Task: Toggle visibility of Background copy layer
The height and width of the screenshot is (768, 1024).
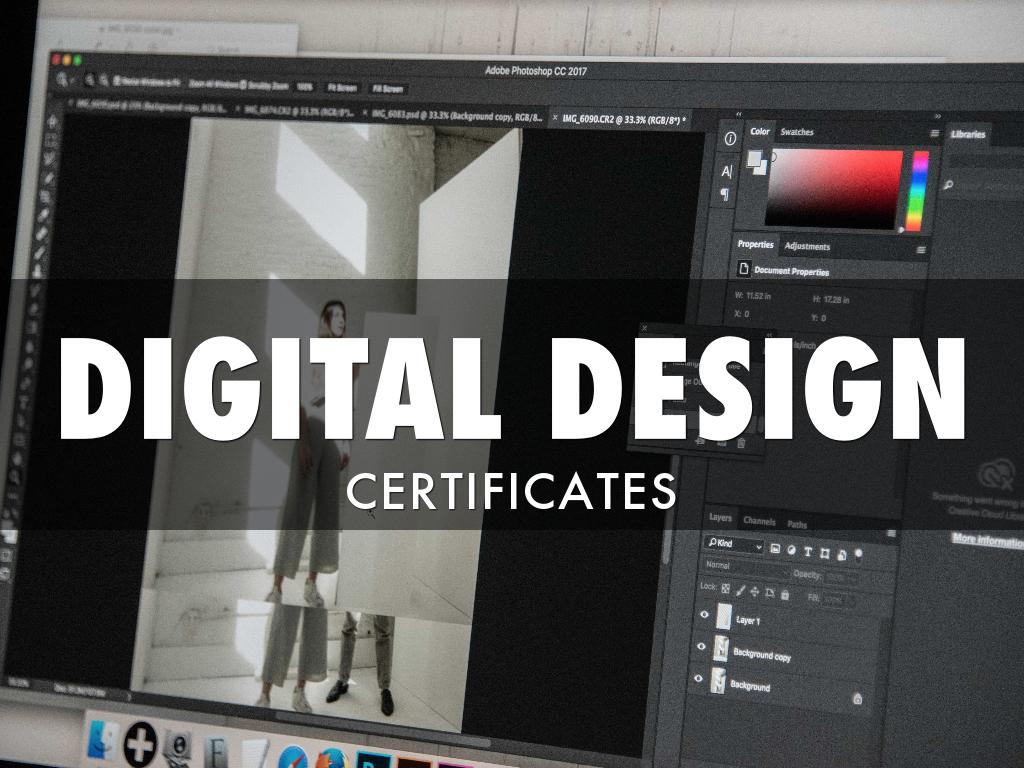Action: 701,647
